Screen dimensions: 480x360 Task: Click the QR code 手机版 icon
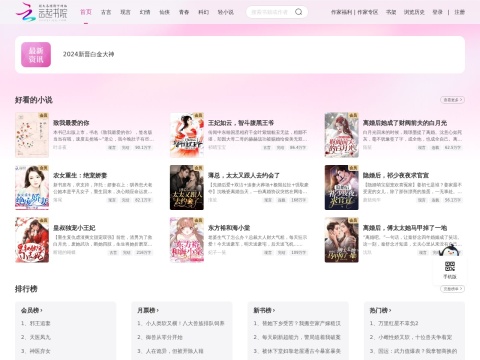click(450, 266)
